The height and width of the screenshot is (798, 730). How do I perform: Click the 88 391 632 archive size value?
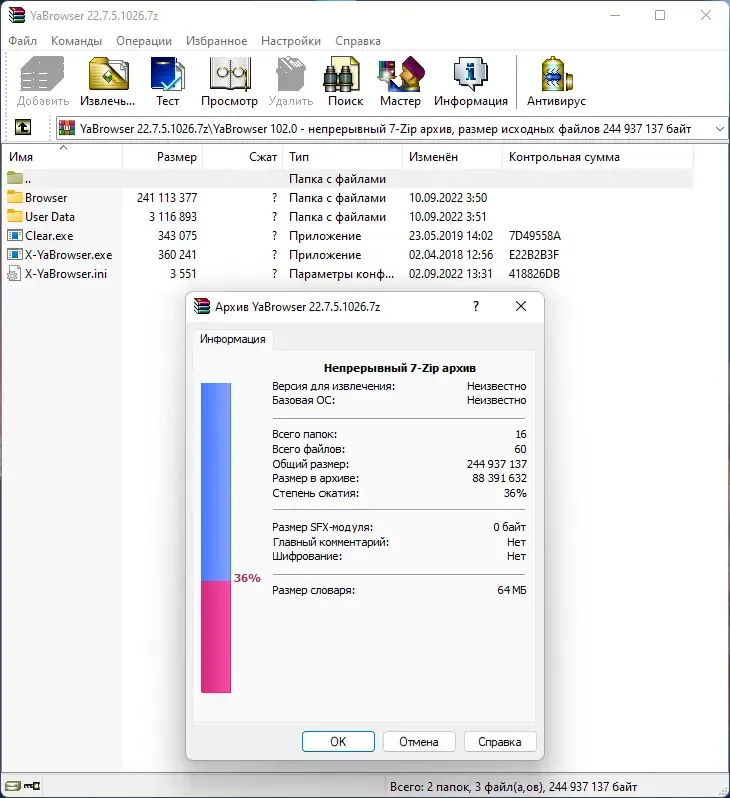[499, 478]
